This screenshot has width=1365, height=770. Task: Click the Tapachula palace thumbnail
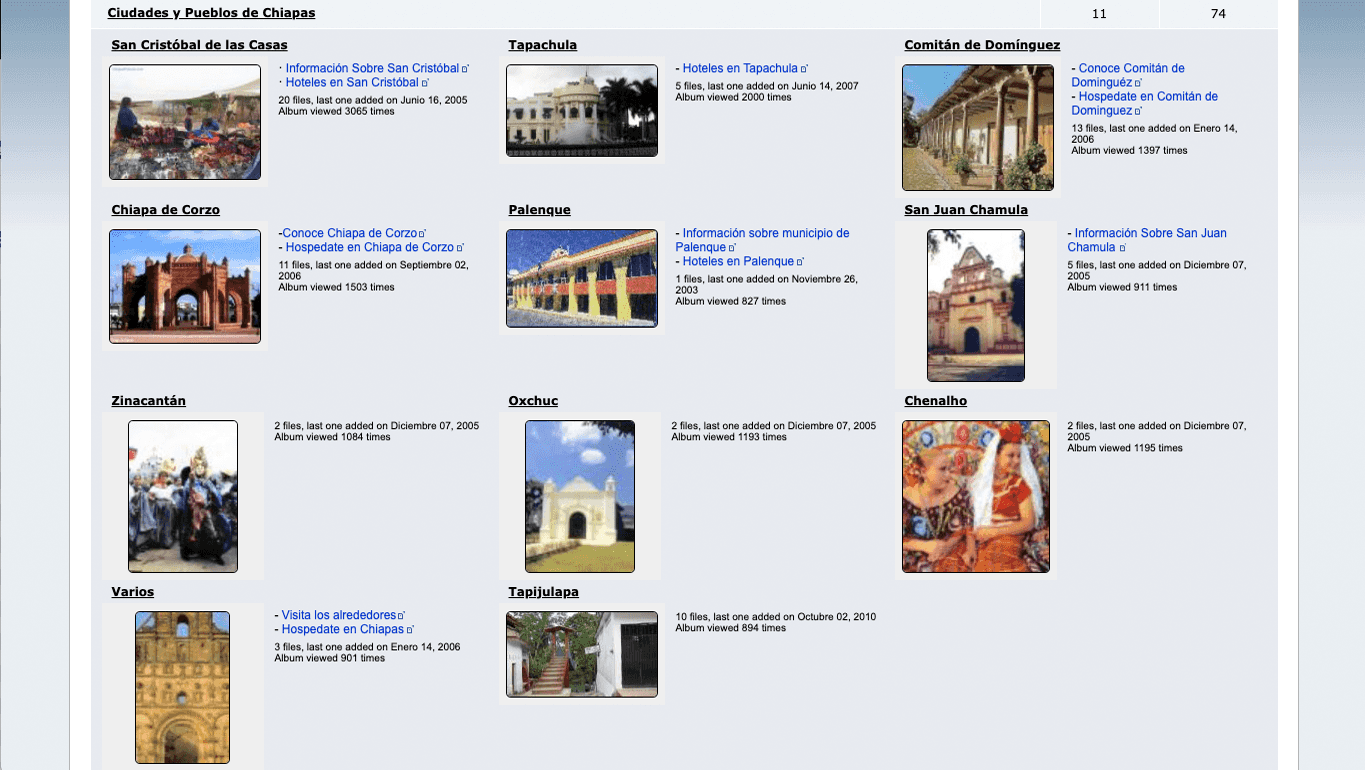coord(581,110)
